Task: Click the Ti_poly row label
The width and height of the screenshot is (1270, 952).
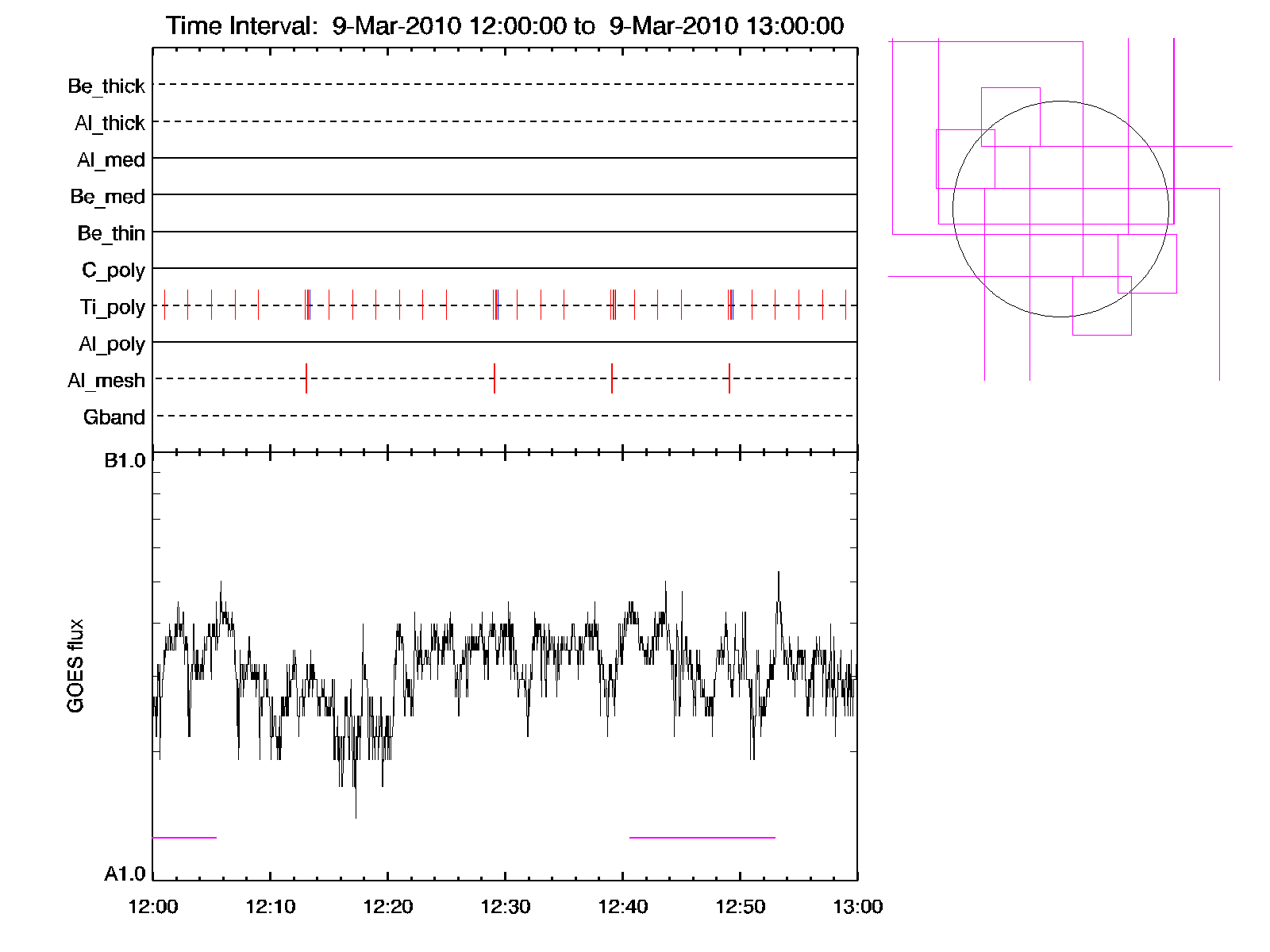Action: click(x=112, y=307)
